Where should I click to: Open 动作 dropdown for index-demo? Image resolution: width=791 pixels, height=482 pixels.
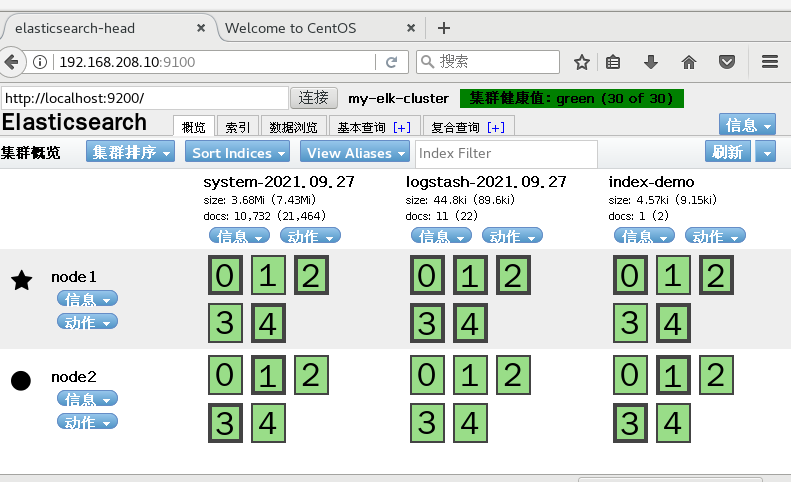coord(715,235)
